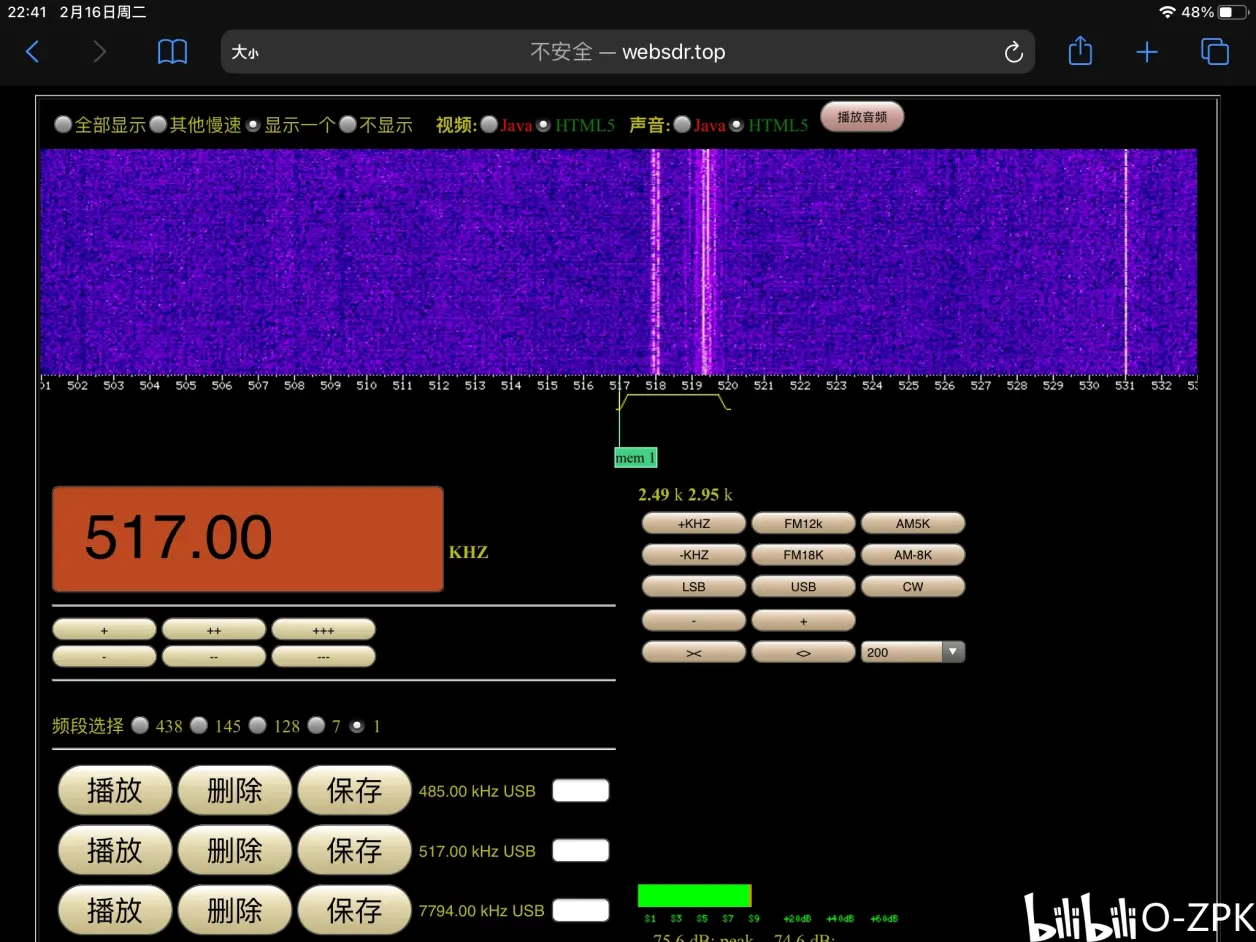Open Safari bookmarks book icon
Viewport: 1256px width, 942px height.
(x=173, y=52)
